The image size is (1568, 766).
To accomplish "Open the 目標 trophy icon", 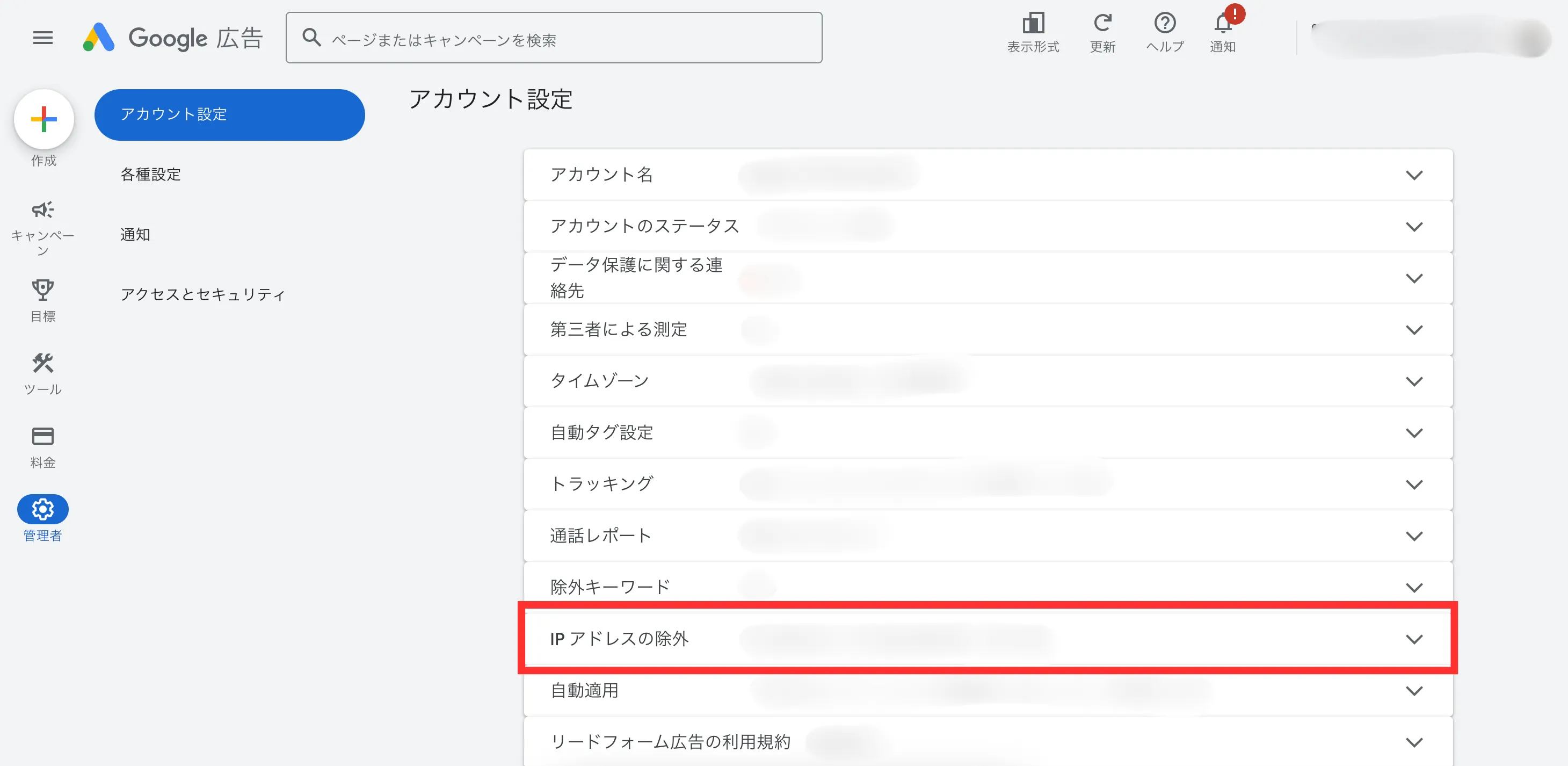I will click(42, 291).
